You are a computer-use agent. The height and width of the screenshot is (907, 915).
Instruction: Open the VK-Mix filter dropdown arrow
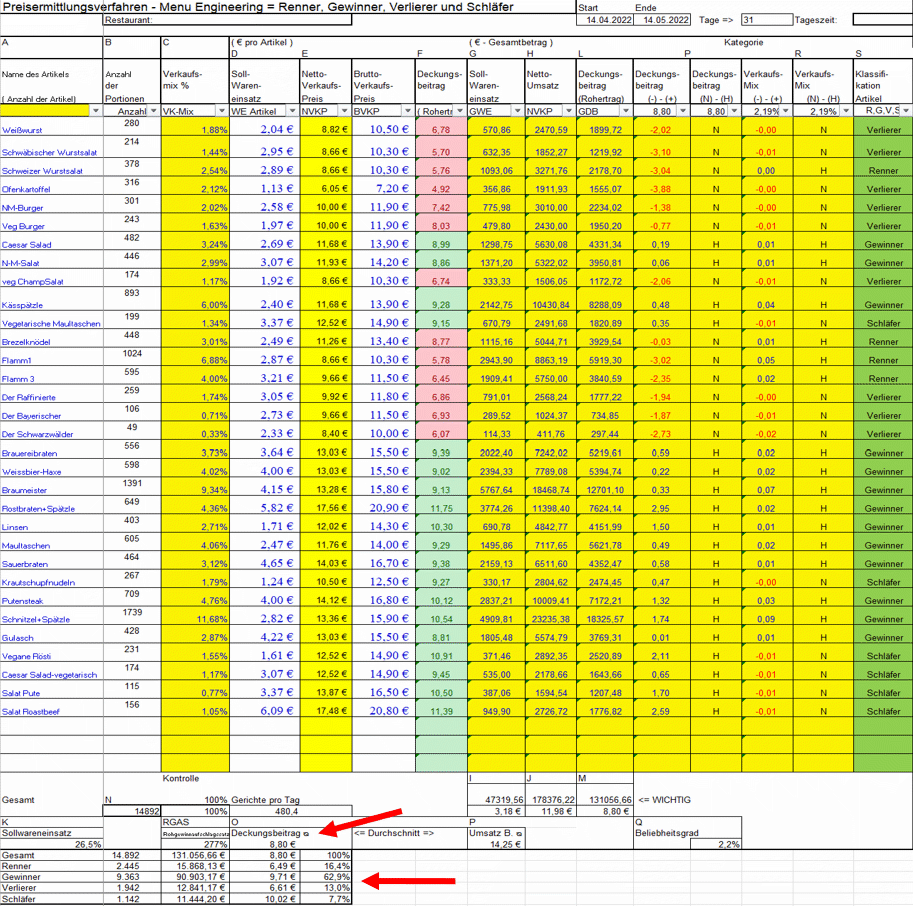pos(222,111)
